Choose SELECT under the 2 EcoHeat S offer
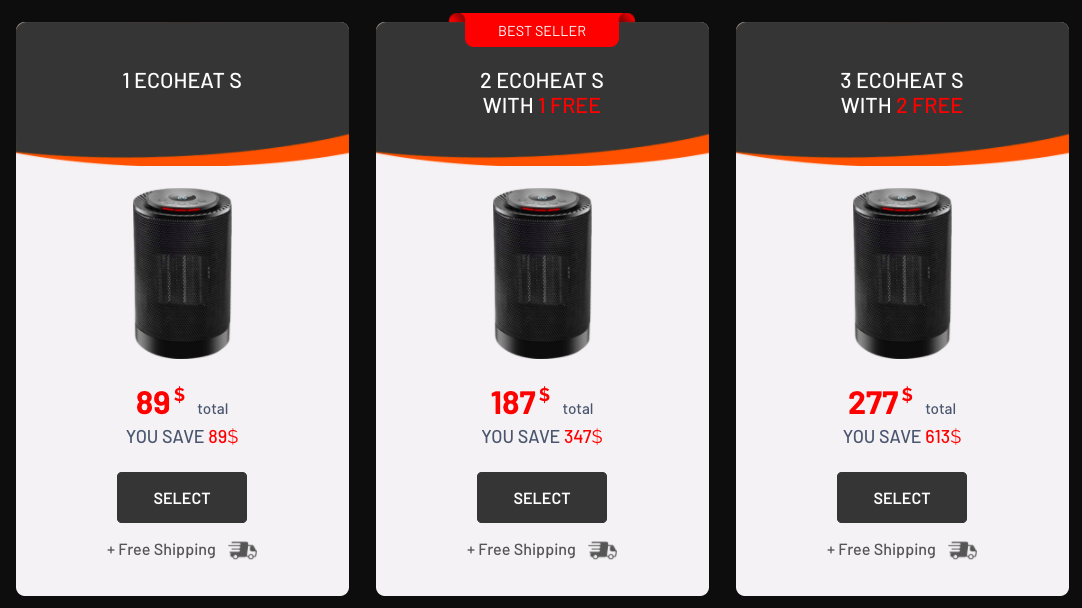 [x=542, y=498]
